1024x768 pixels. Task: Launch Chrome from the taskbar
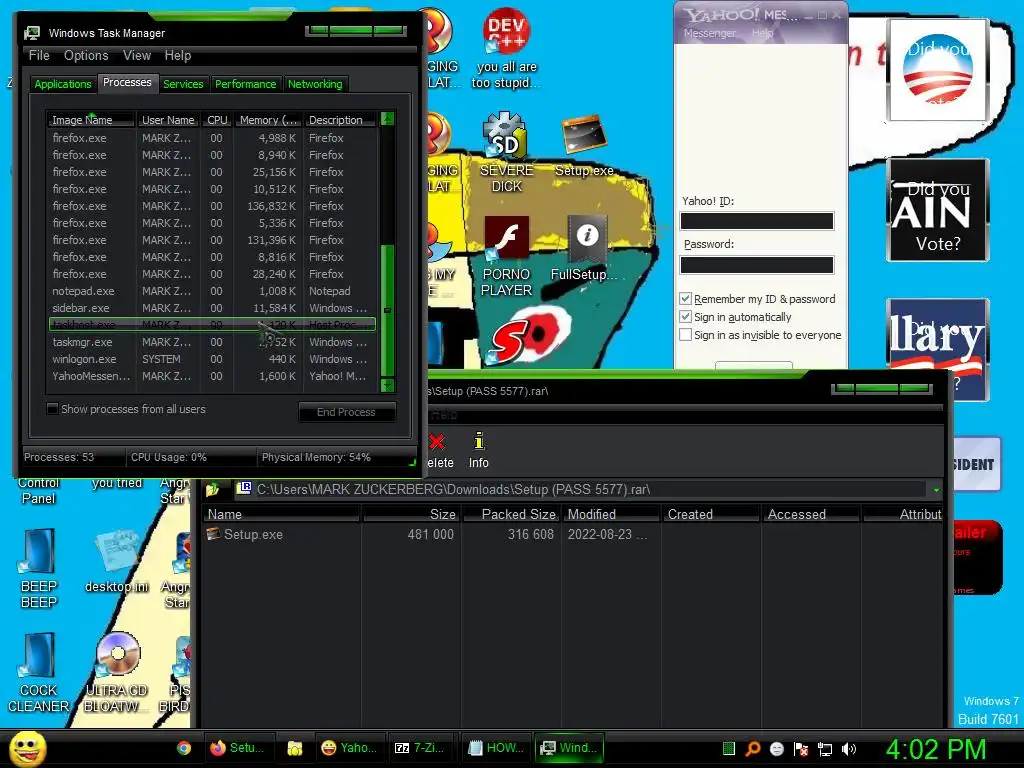184,748
